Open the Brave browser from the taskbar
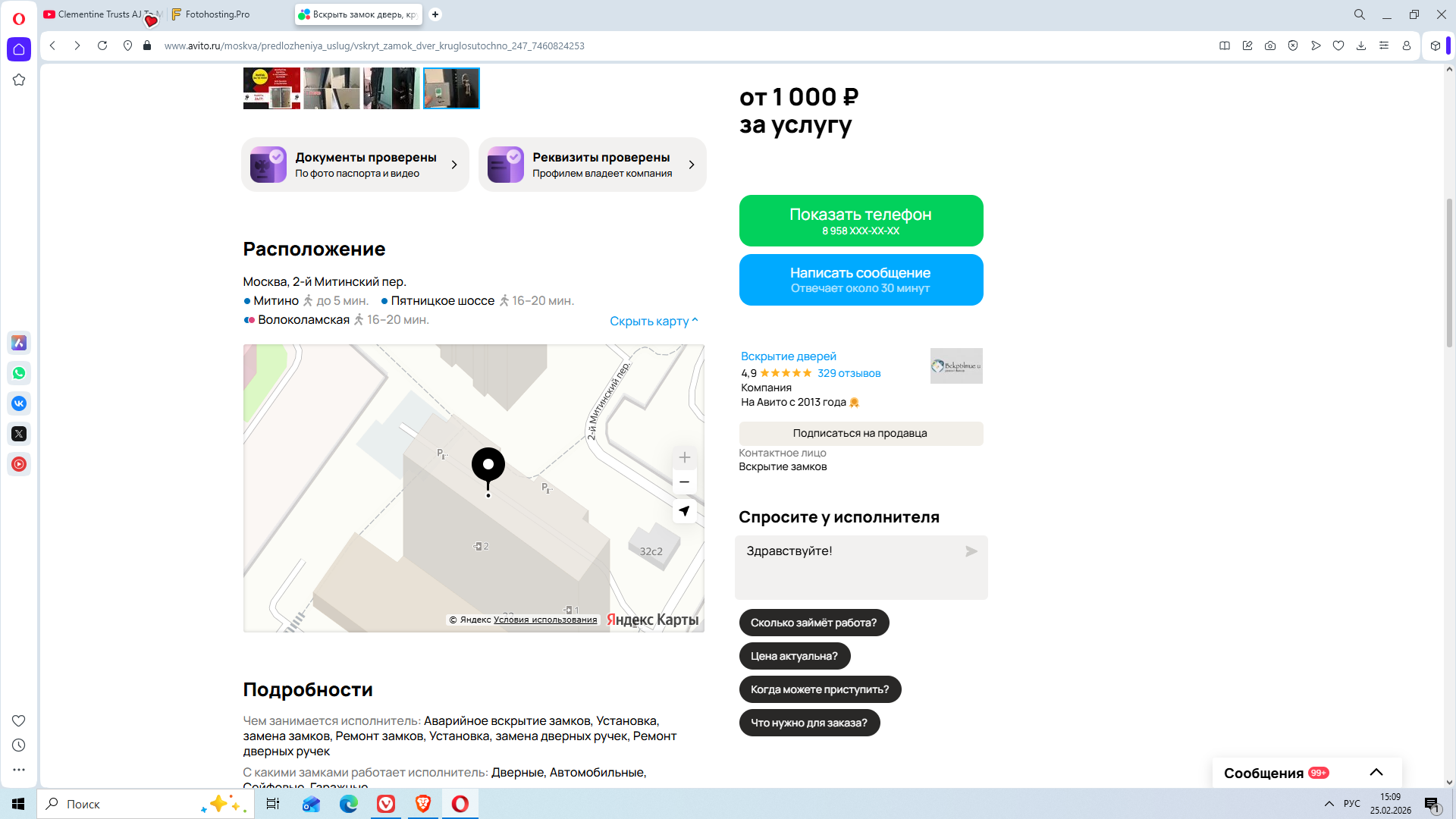Screen dimensions: 1456x819 (423, 804)
